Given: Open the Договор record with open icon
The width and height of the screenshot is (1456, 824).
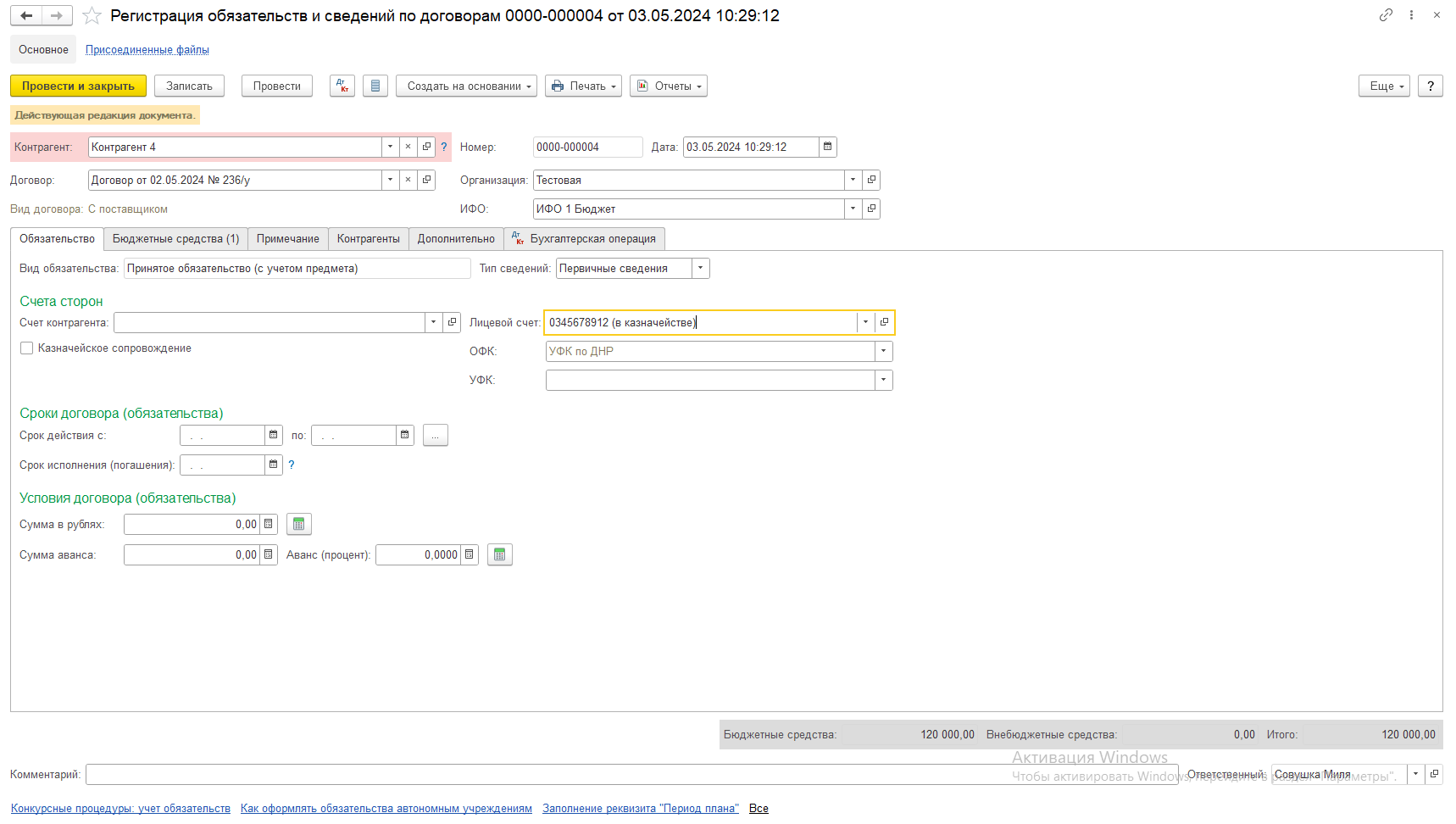Looking at the screenshot, I should 426,180.
